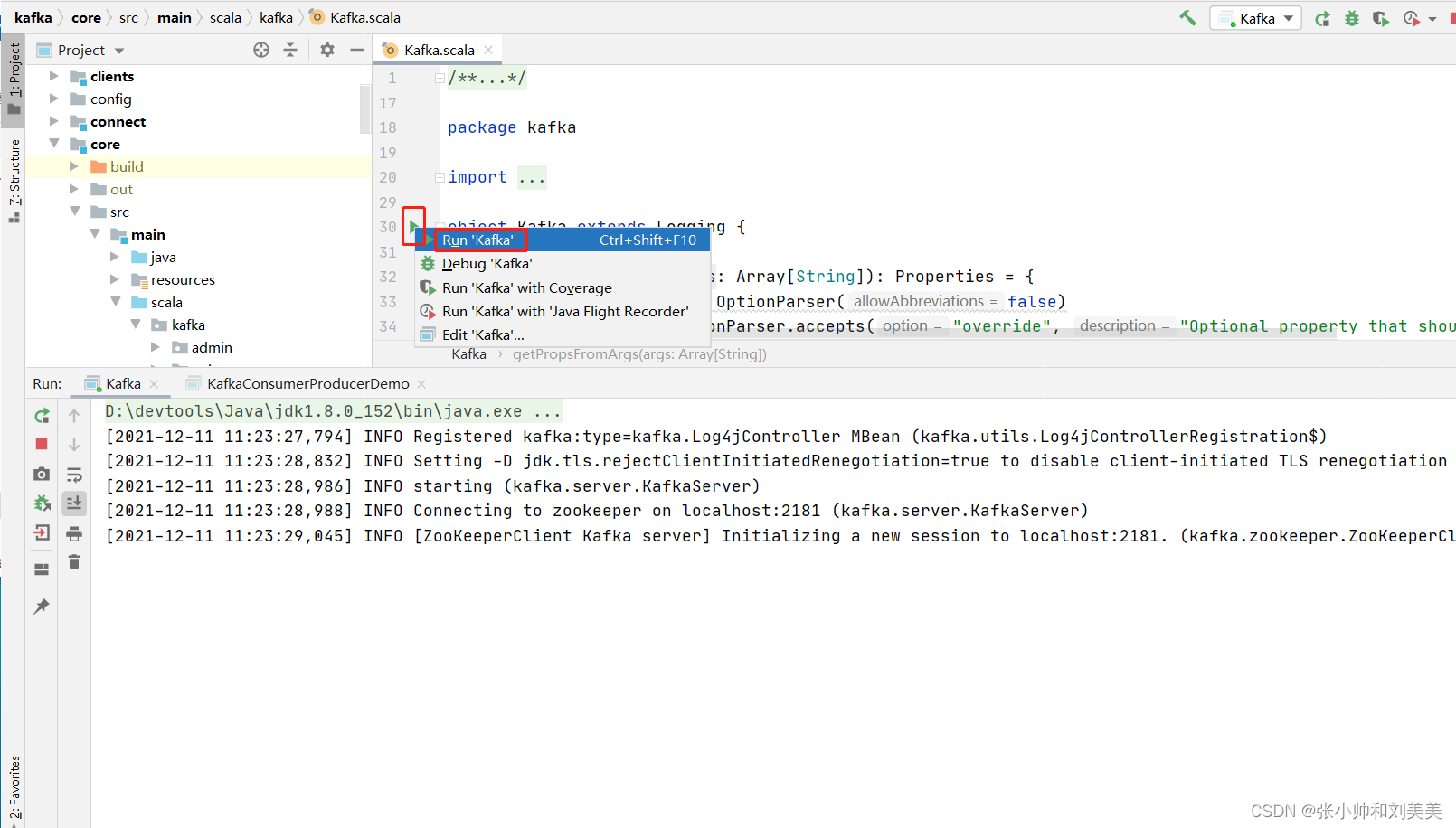Screen dimensions: 1456x828
Task: Click the Dump Threads camera icon
Action: (x=42, y=474)
